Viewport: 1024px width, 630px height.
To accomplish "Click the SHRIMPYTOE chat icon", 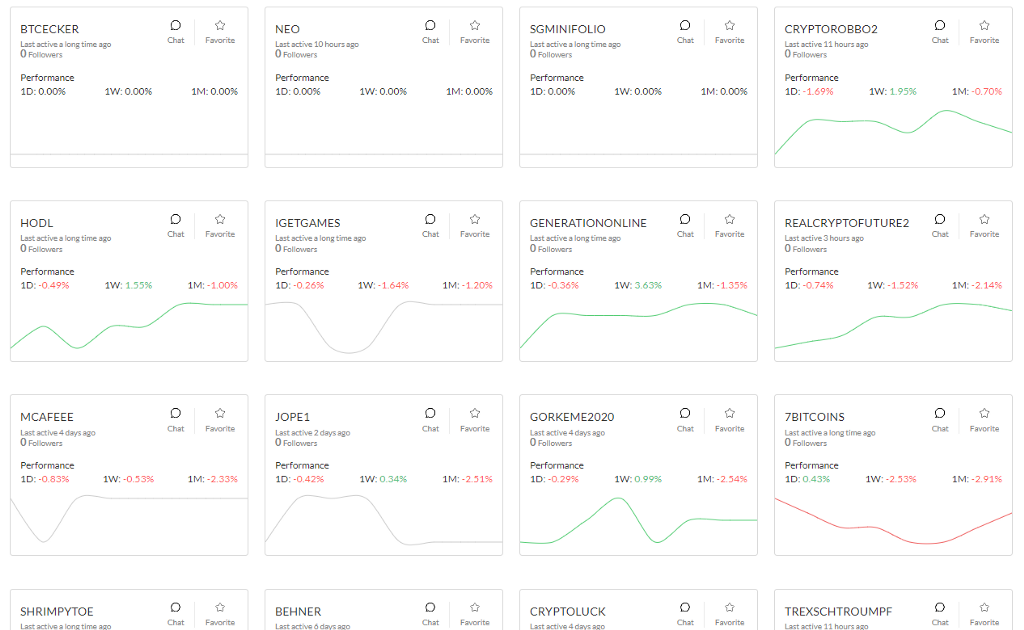I will pos(176,612).
